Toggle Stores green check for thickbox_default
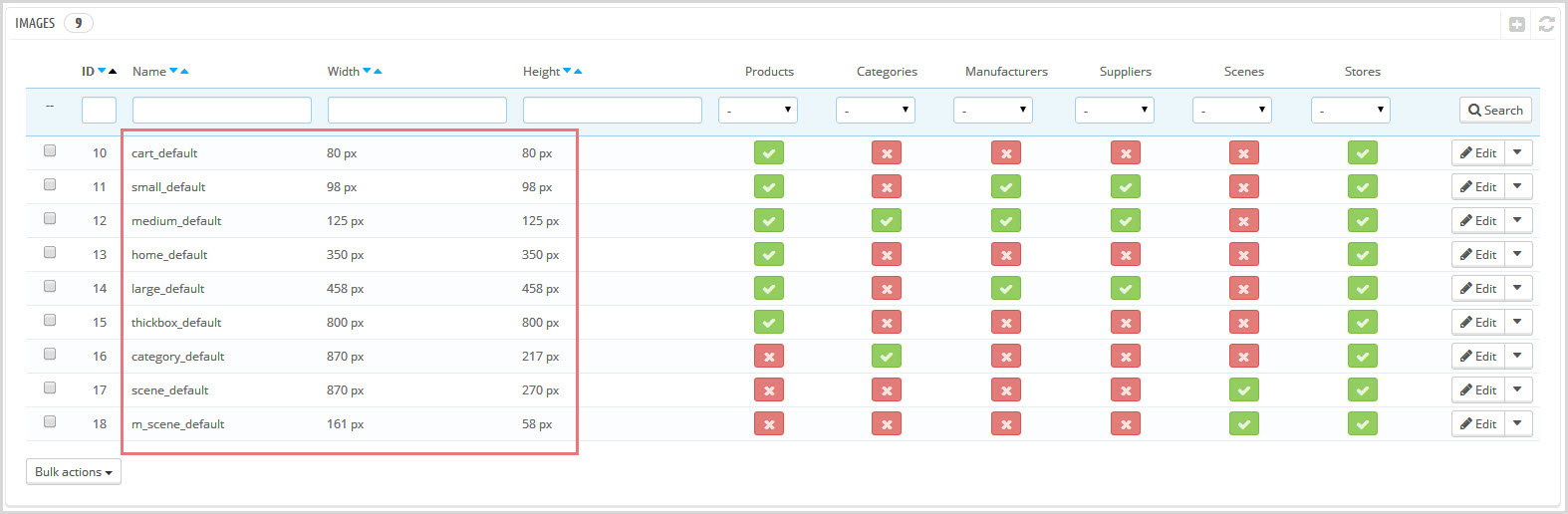The height and width of the screenshot is (514, 1568). [x=1363, y=322]
